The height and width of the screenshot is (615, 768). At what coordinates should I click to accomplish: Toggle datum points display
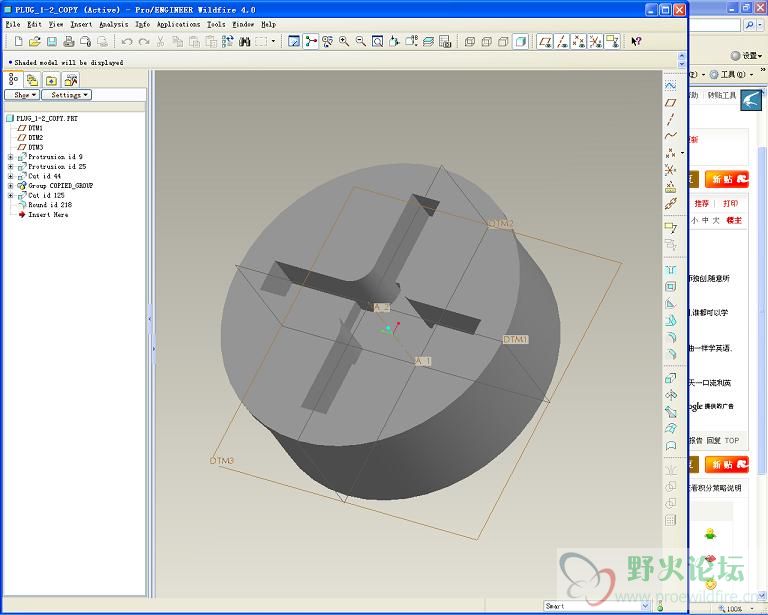point(579,42)
